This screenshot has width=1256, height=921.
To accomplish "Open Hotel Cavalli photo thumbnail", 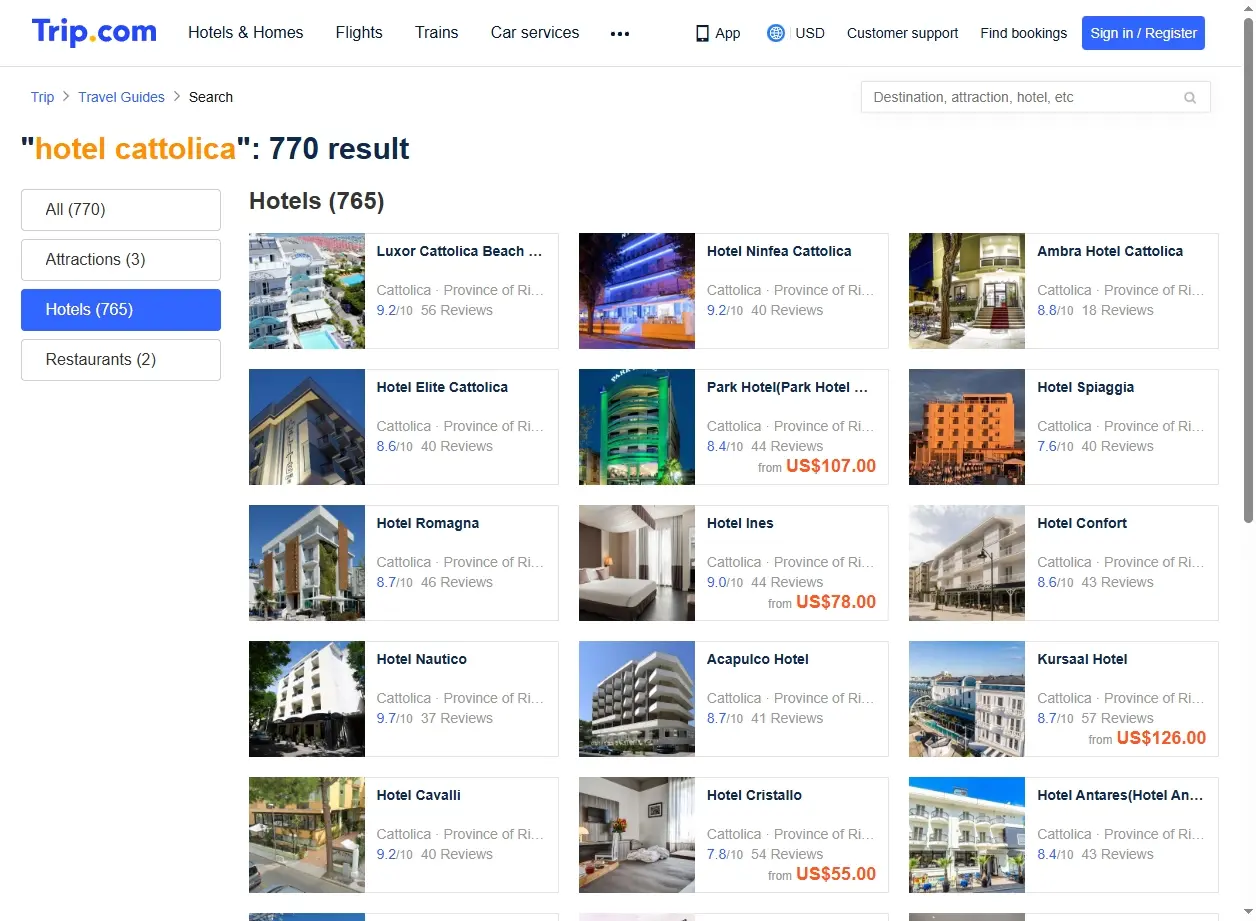I will click(x=307, y=835).
